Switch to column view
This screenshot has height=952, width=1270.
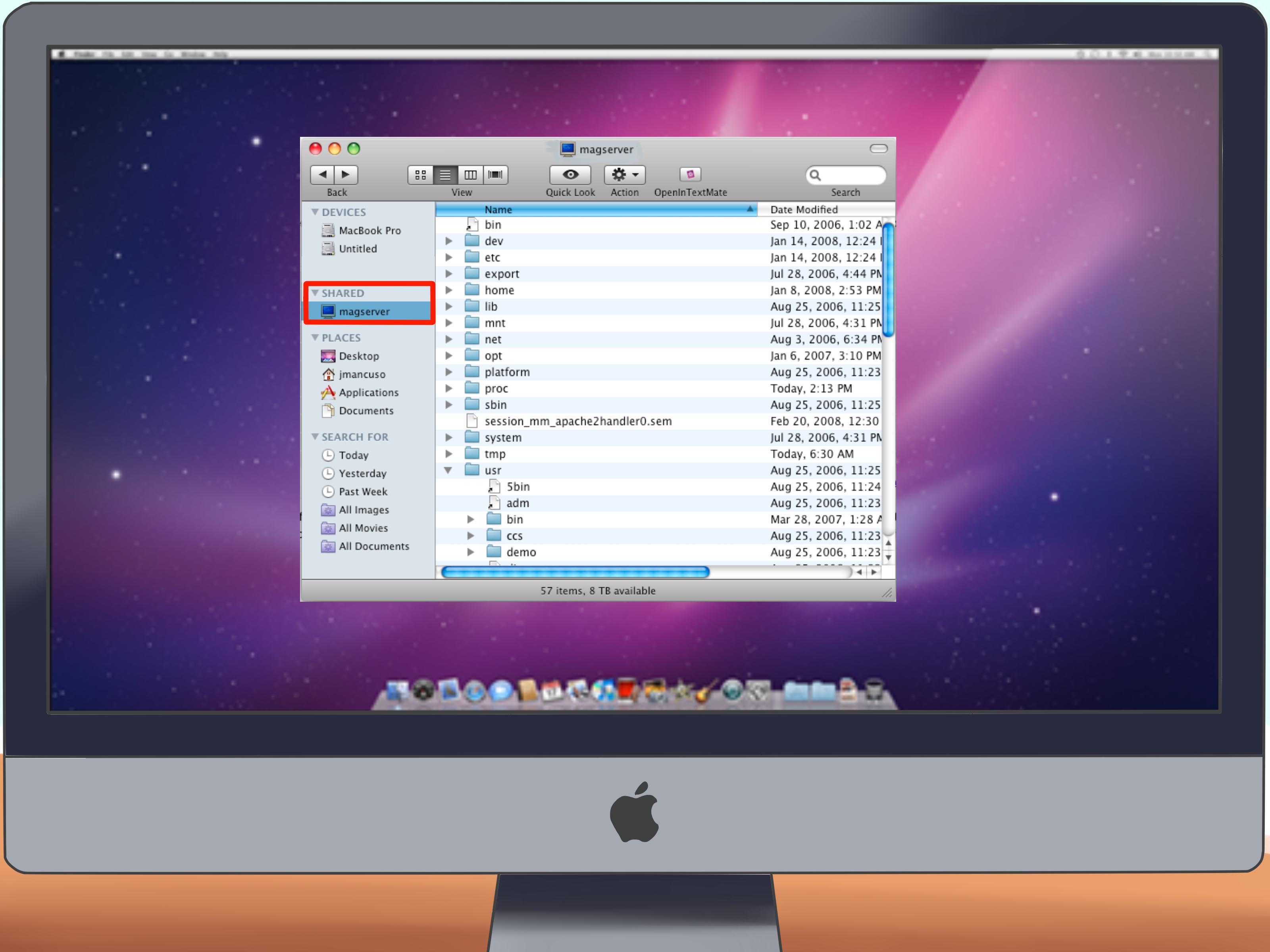pyautogui.click(x=470, y=175)
